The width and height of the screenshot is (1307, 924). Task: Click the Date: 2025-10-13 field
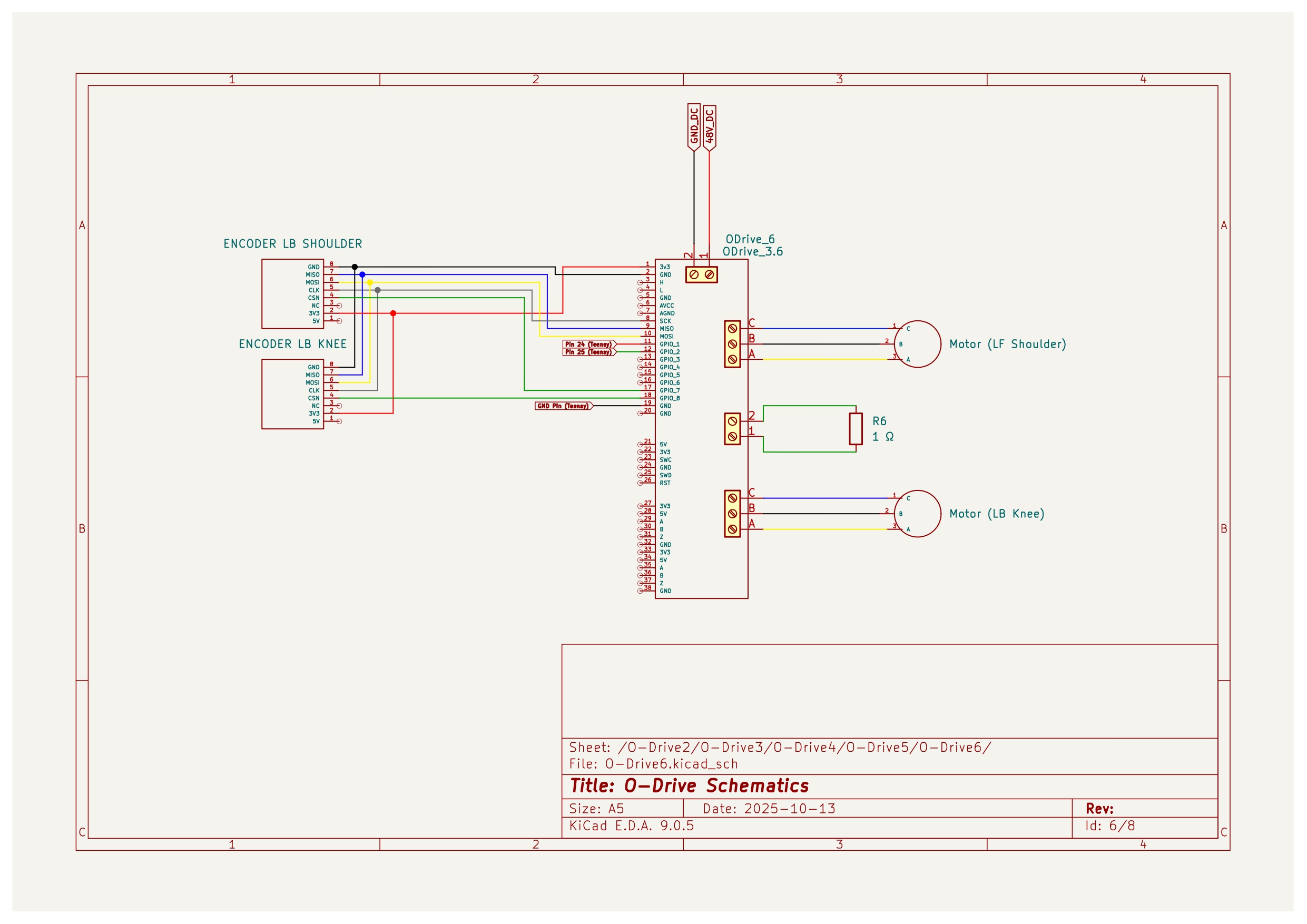(769, 809)
